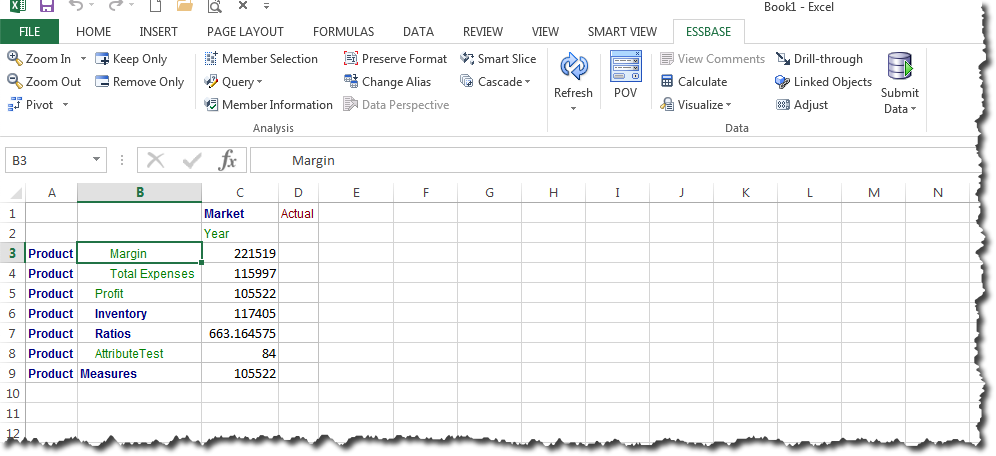Screen dimensions: 996x456
Task: Select the AttributeTest cell
Action: coord(140,354)
